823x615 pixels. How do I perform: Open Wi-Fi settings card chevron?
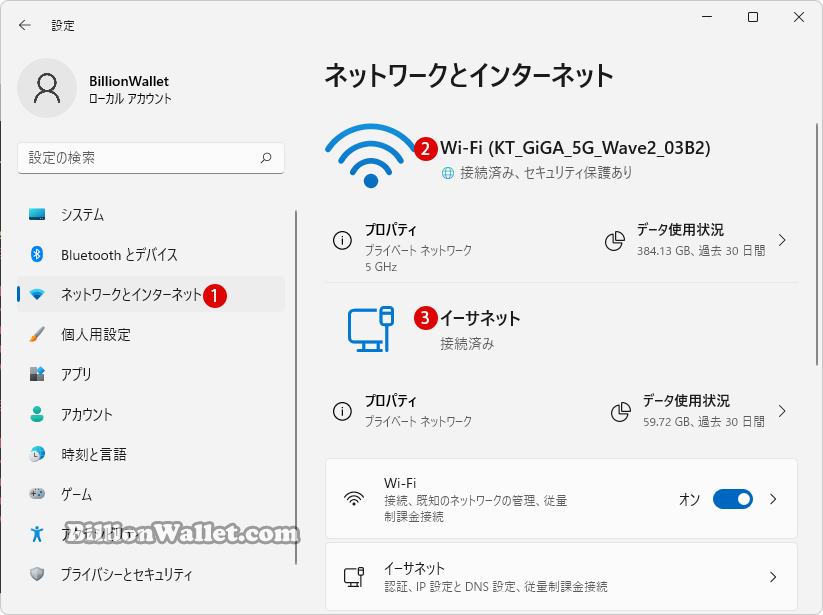[773, 499]
